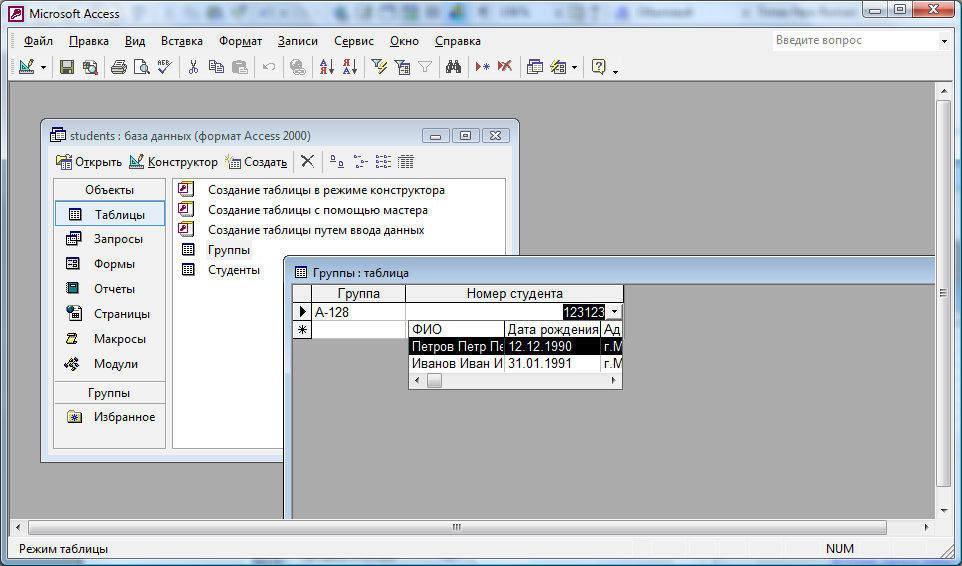This screenshot has width=962, height=566.
Task: Collapse the Группы header in sidebar
Action: tap(109, 392)
